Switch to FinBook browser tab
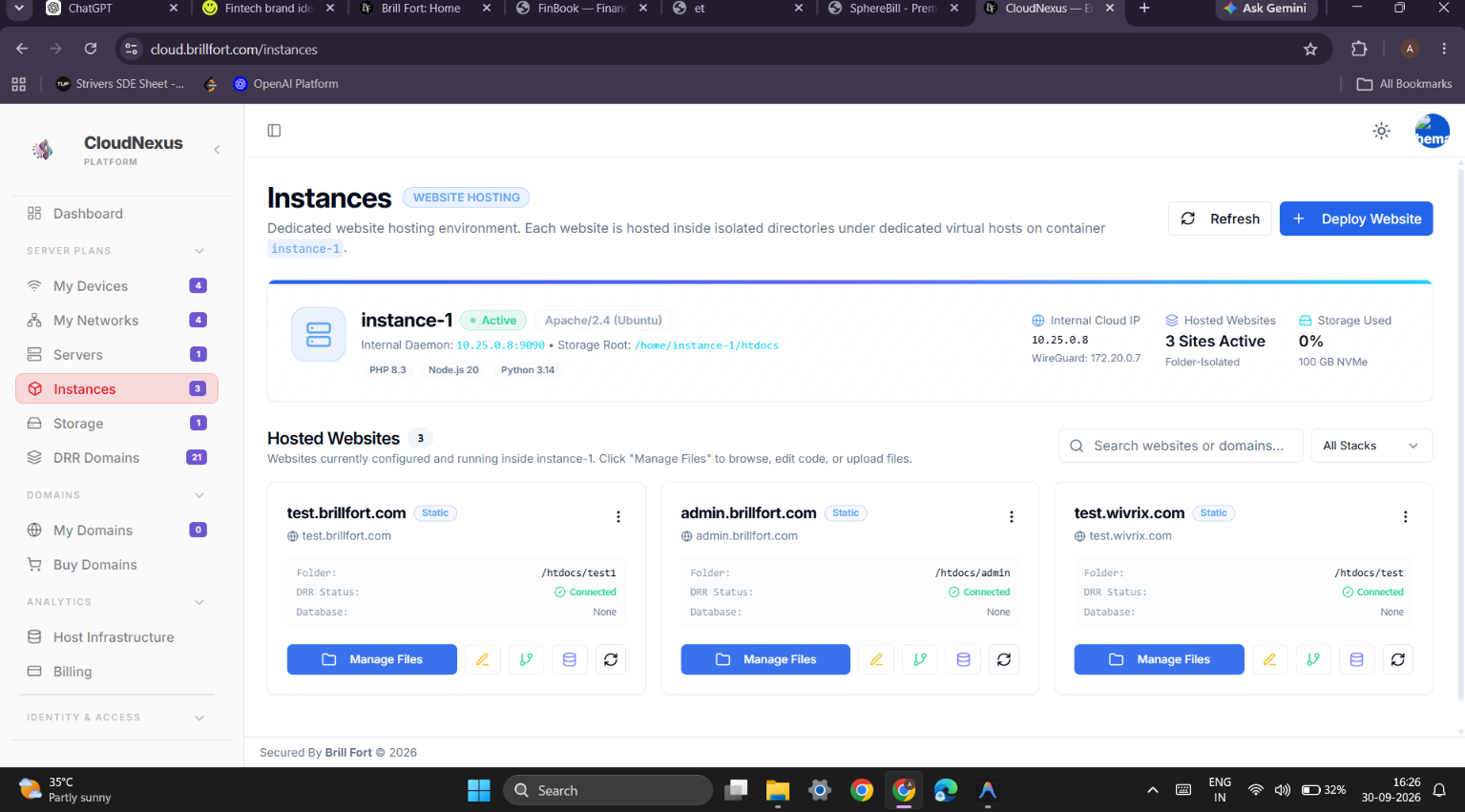 [580, 9]
